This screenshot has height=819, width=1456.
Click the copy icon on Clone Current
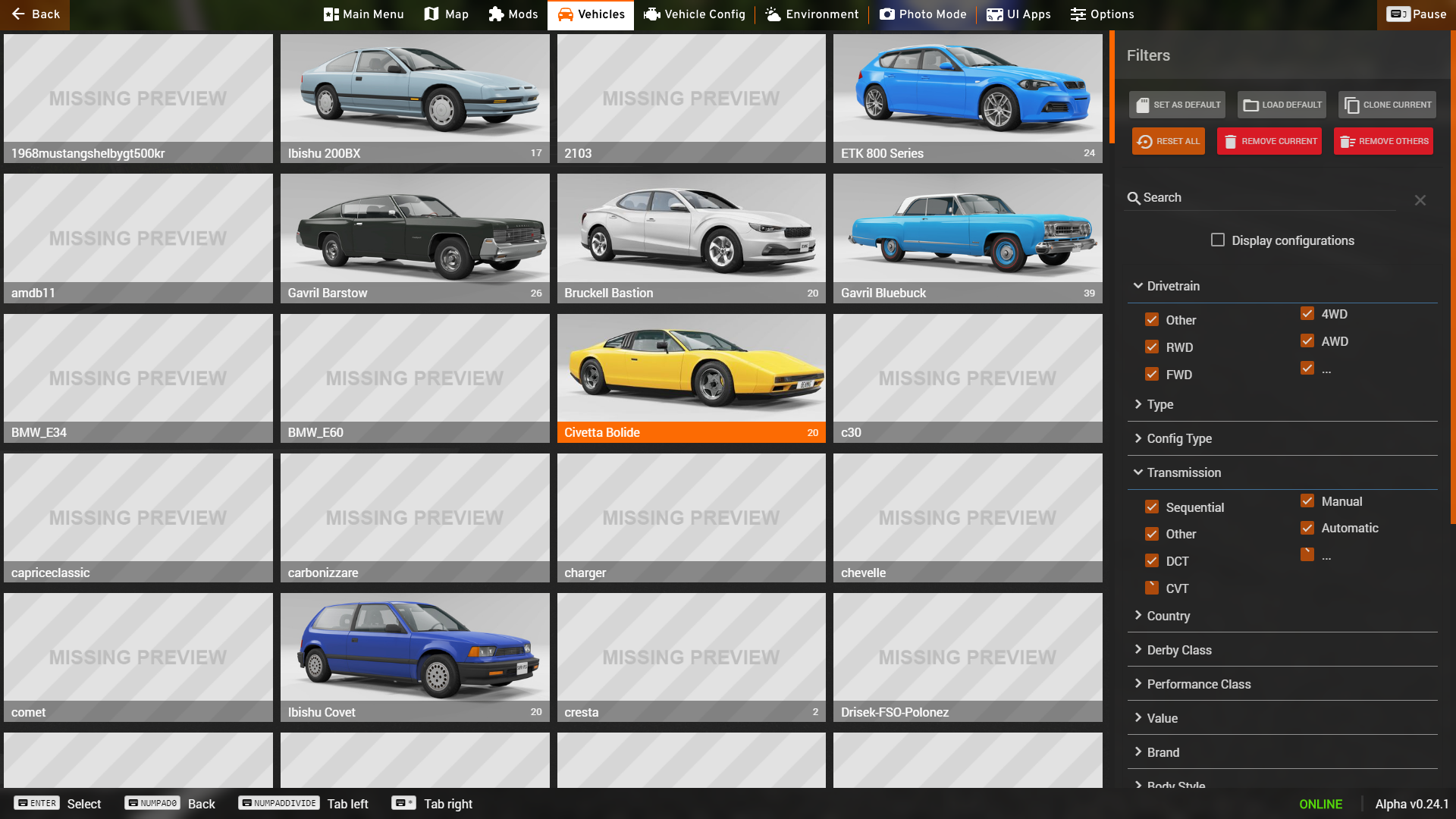click(x=1351, y=105)
